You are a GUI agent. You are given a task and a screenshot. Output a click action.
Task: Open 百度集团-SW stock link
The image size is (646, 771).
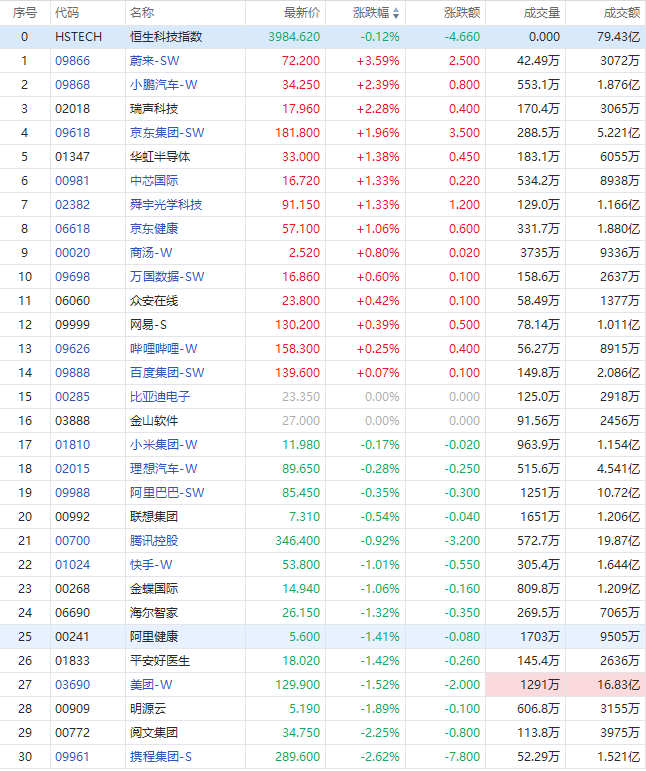(x=167, y=373)
